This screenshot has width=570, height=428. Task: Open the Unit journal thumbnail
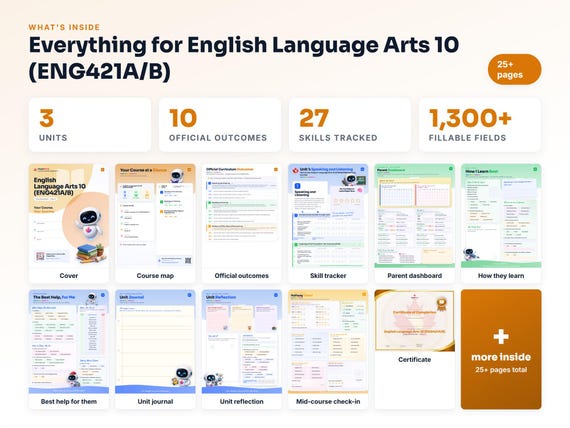tap(155, 341)
